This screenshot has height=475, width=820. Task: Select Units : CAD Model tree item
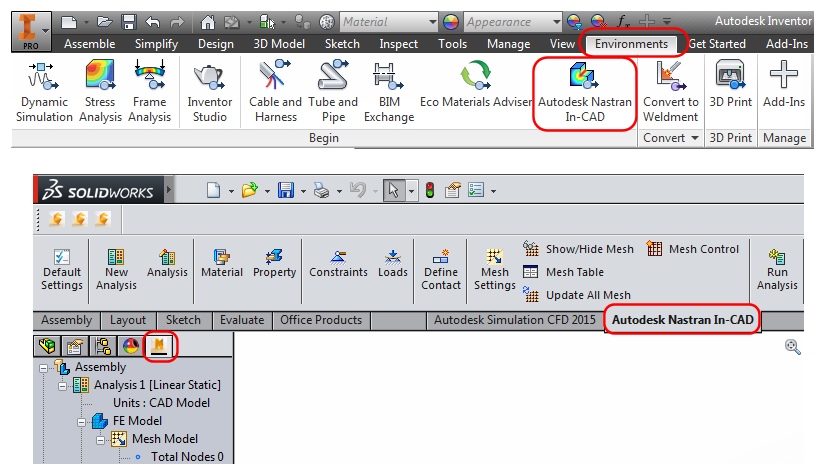pos(161,403)
